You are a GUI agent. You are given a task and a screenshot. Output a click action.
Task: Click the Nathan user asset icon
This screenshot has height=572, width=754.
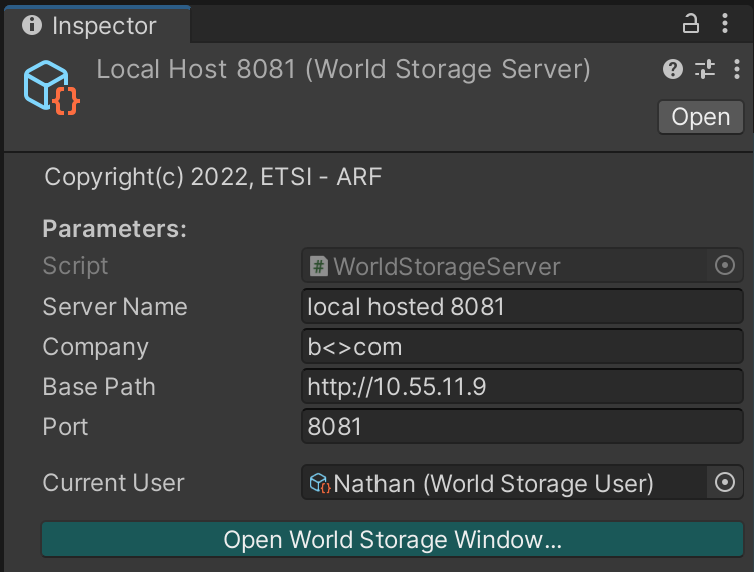coord(320,484)
